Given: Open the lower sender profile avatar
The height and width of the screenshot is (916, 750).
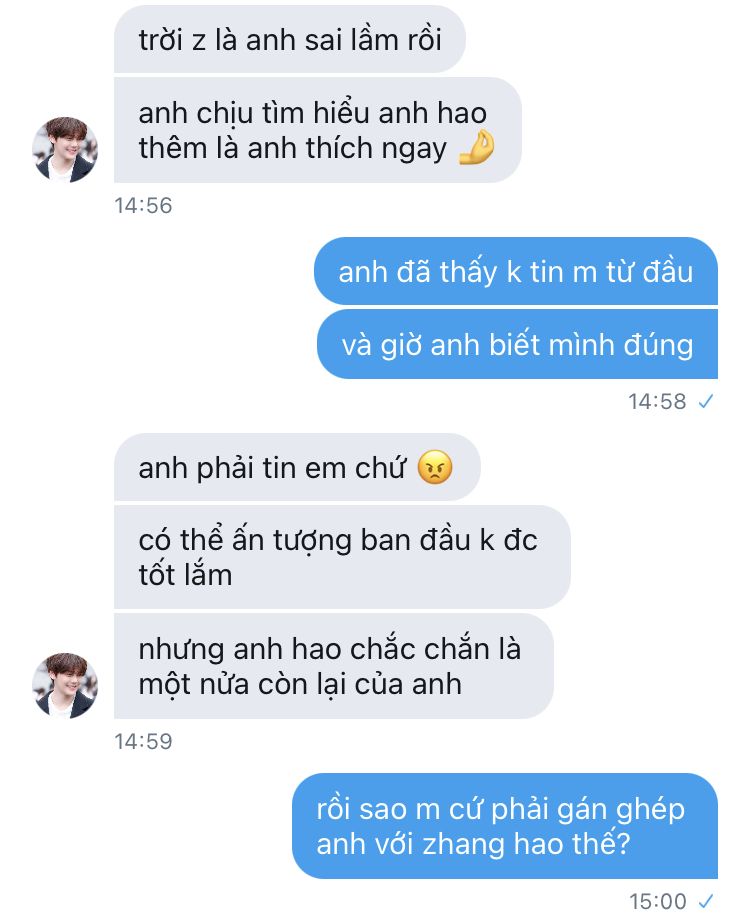Looking at the screenshot, I should point(65,685).
